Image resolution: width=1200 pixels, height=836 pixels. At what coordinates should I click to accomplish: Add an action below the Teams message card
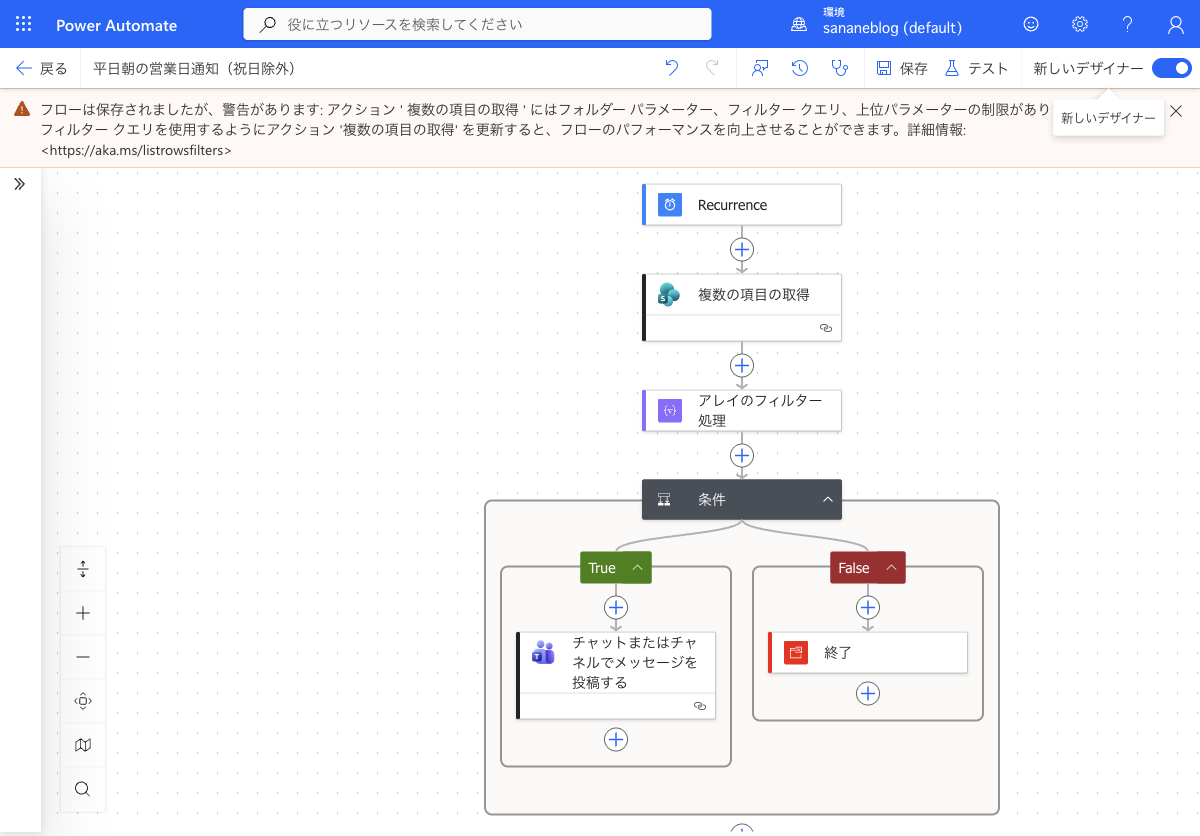616,739
